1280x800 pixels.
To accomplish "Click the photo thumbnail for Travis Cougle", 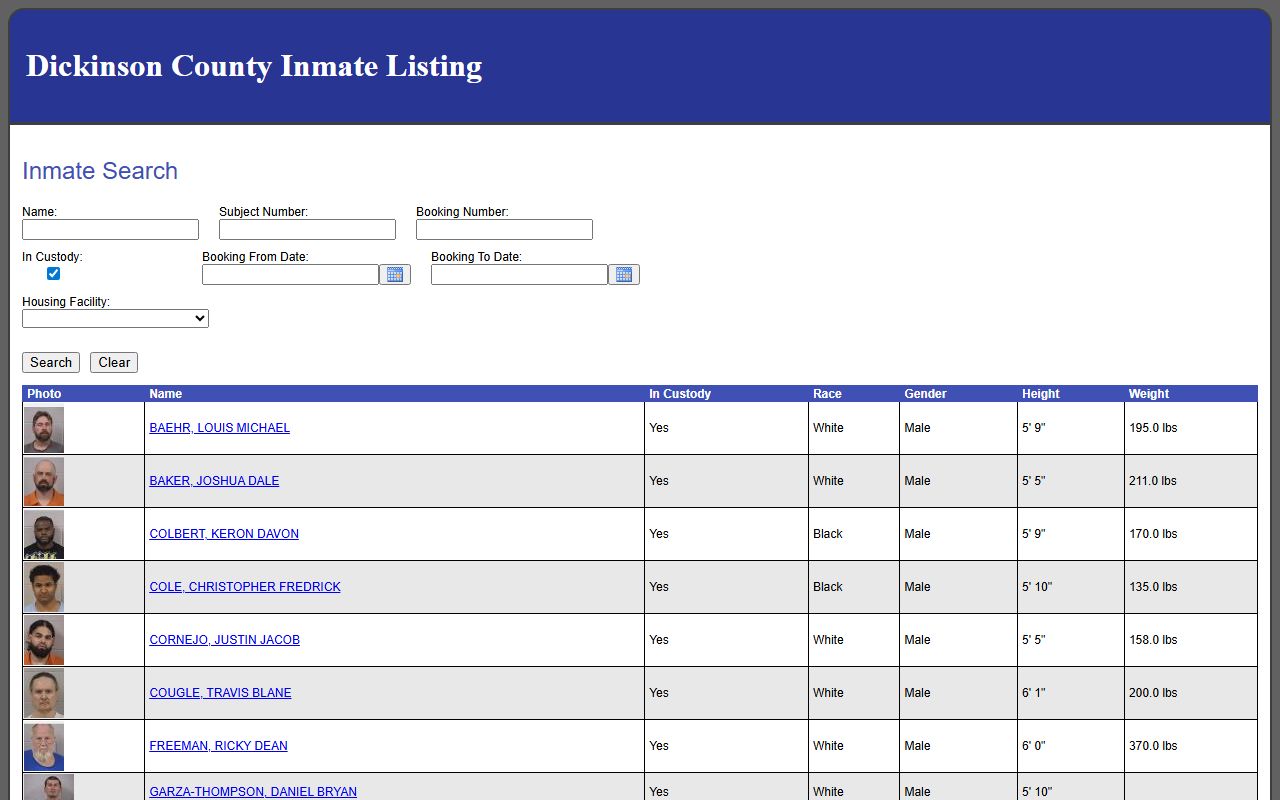I will pyautogui.click(x=44, y=694).
